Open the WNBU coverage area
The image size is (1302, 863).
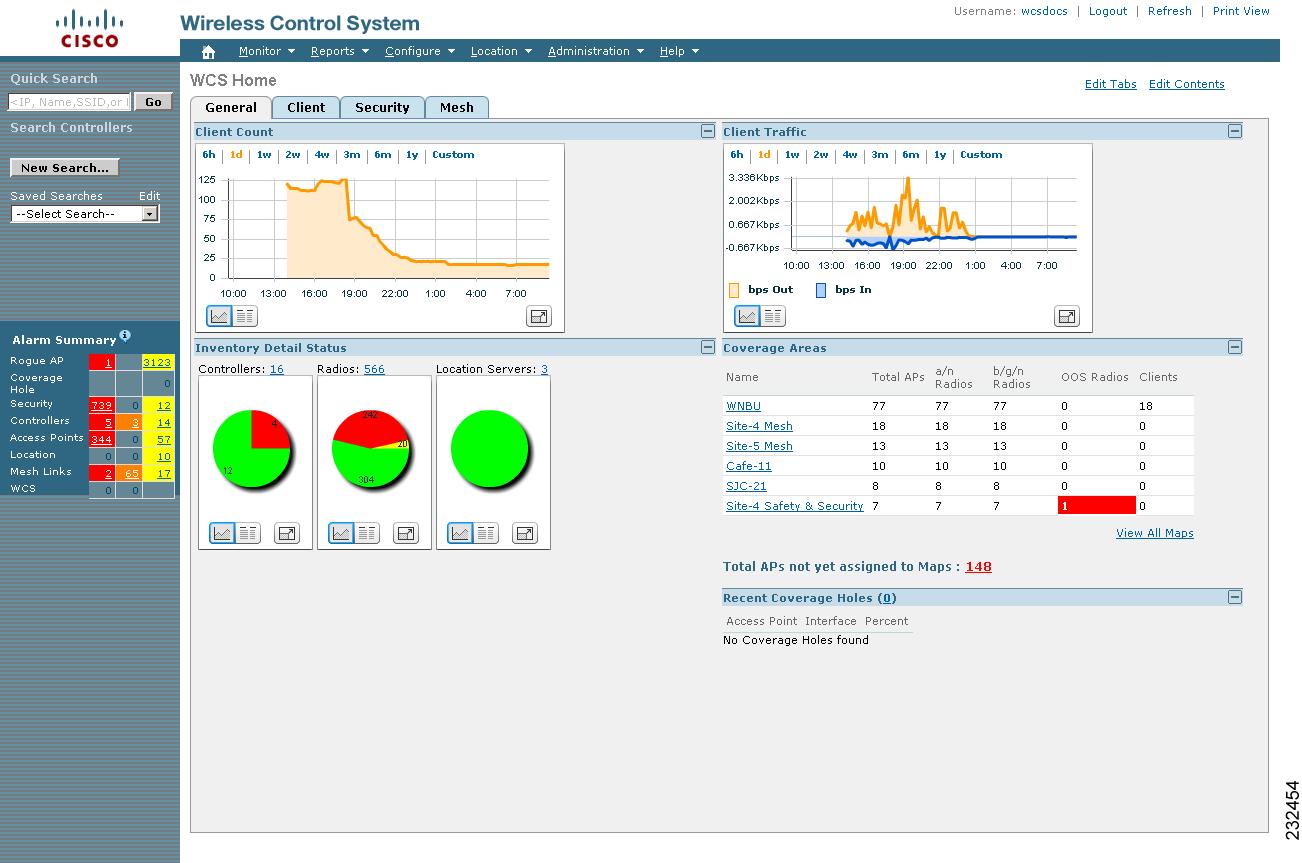pyautogui.click(x=743, y=406)
